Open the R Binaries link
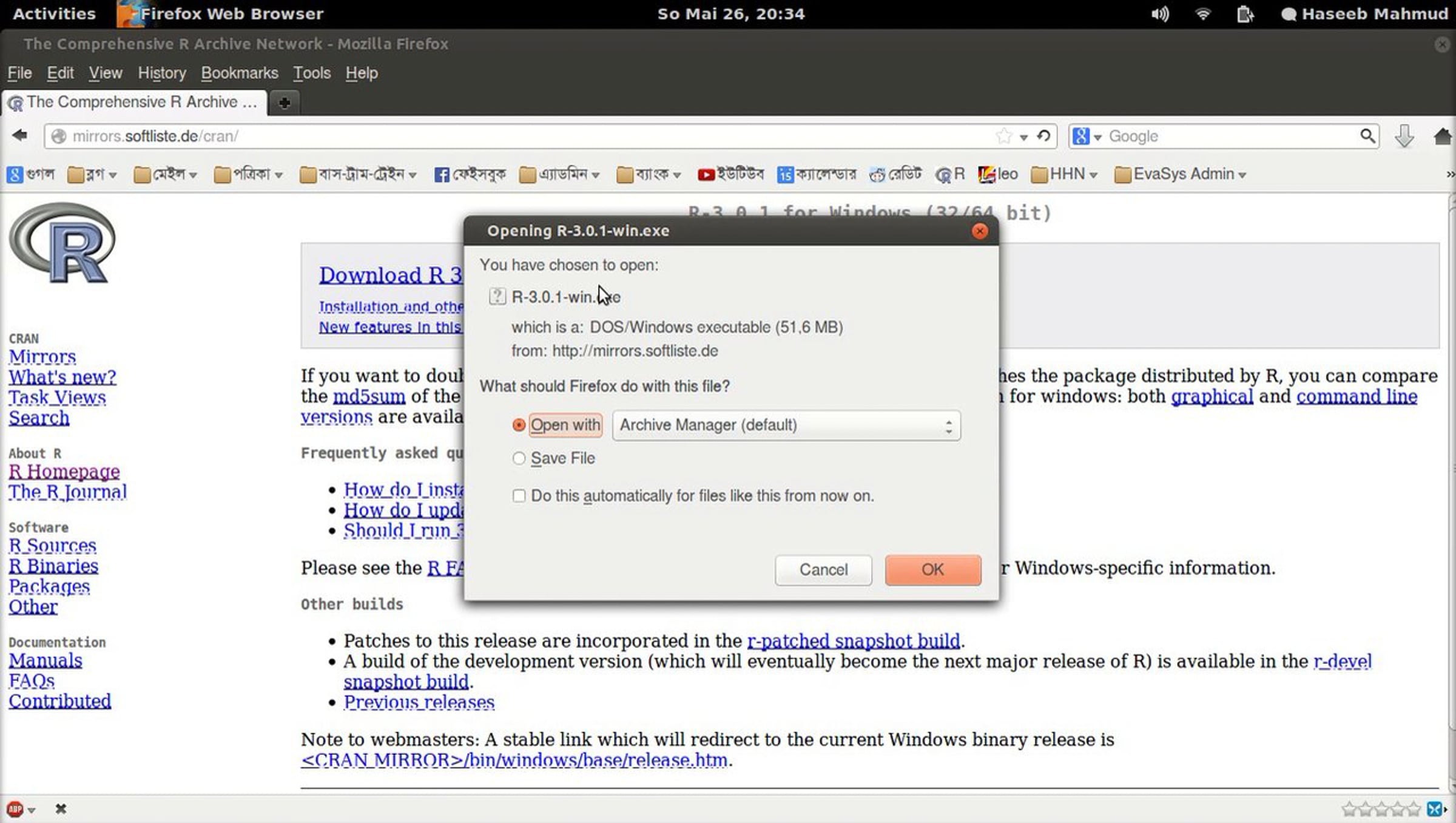The image size is (1456, 823). click(53, 566)
